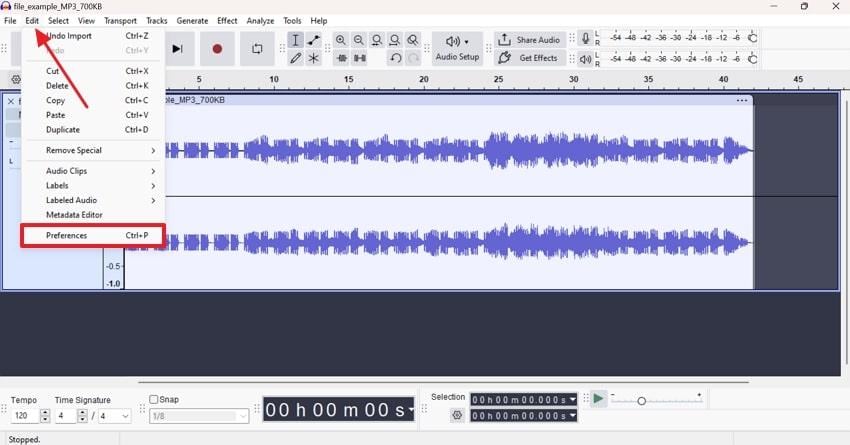
Task: Open the Tracks menu
Action: (x=157, y=21)
